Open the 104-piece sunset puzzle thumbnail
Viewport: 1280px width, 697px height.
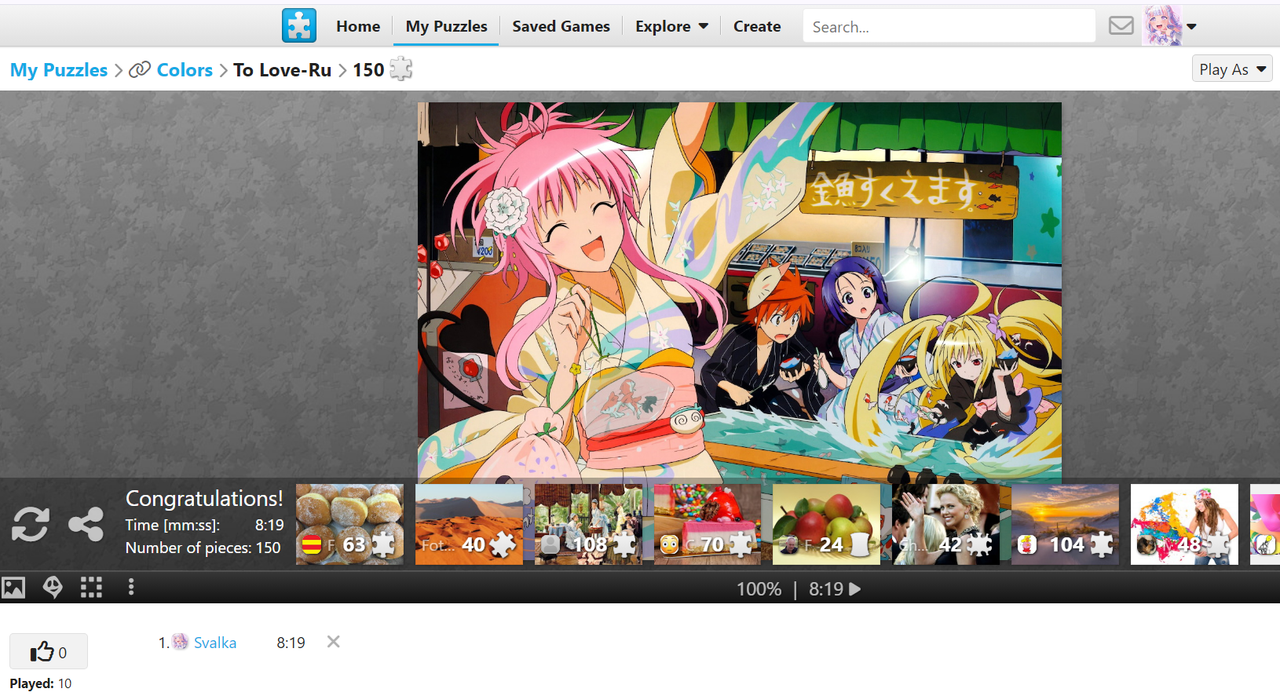(x=1066, y=524)
